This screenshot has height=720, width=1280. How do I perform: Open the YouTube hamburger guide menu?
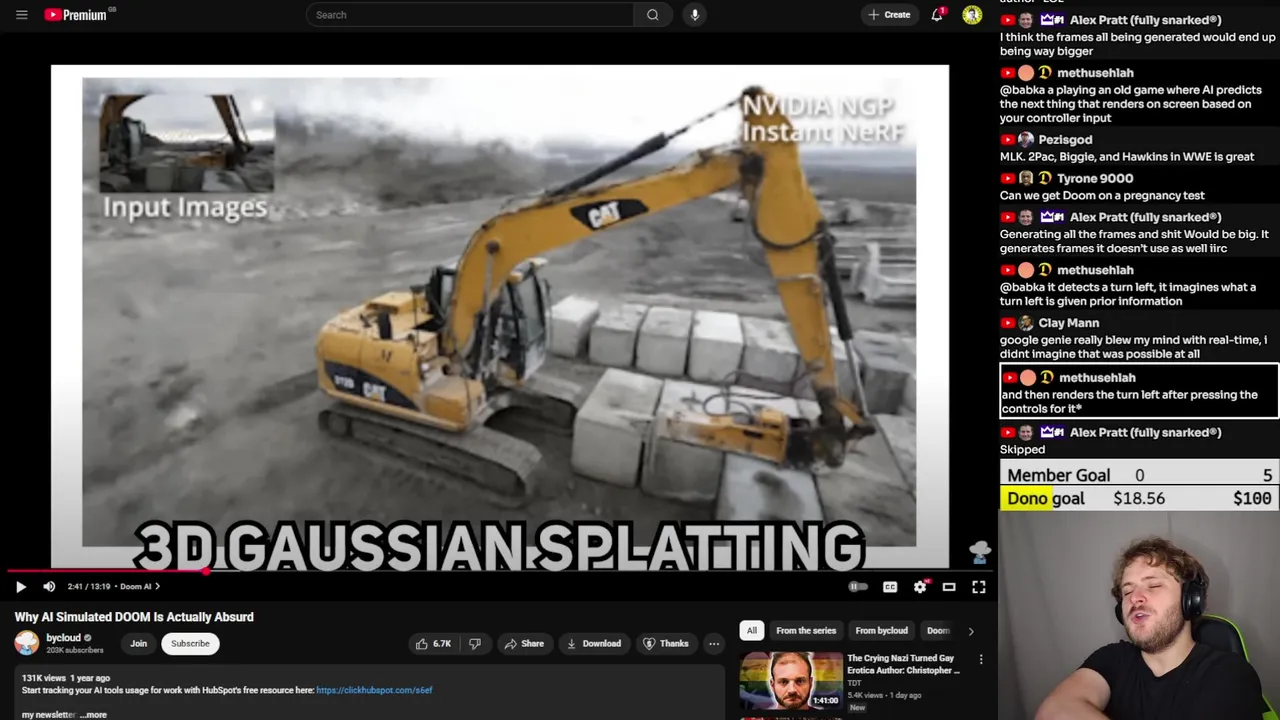click(21, 15)
